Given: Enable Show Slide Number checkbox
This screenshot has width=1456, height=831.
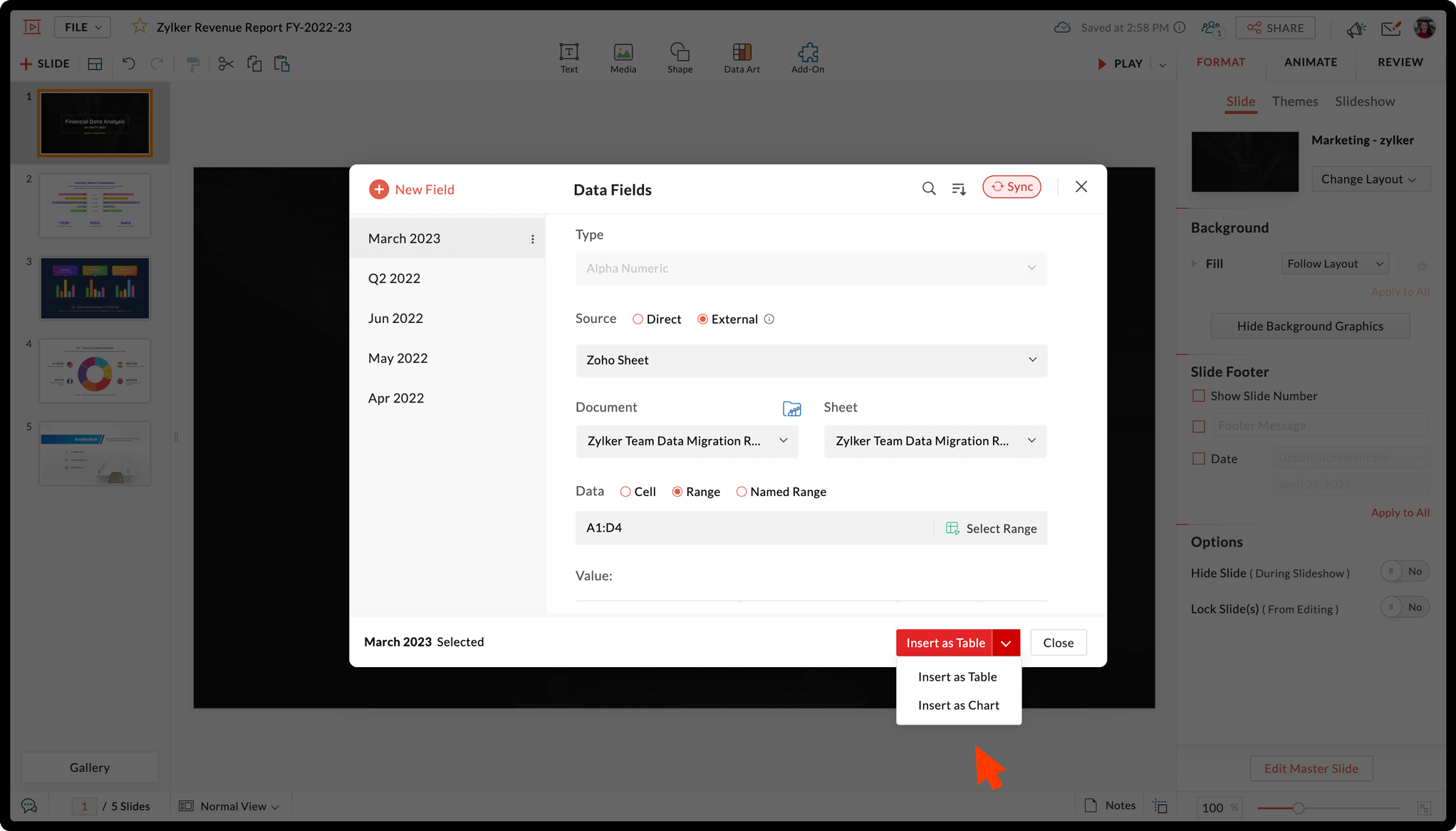Looking at the screenshot, I should pyautogui.click(x=1198, y=396).
